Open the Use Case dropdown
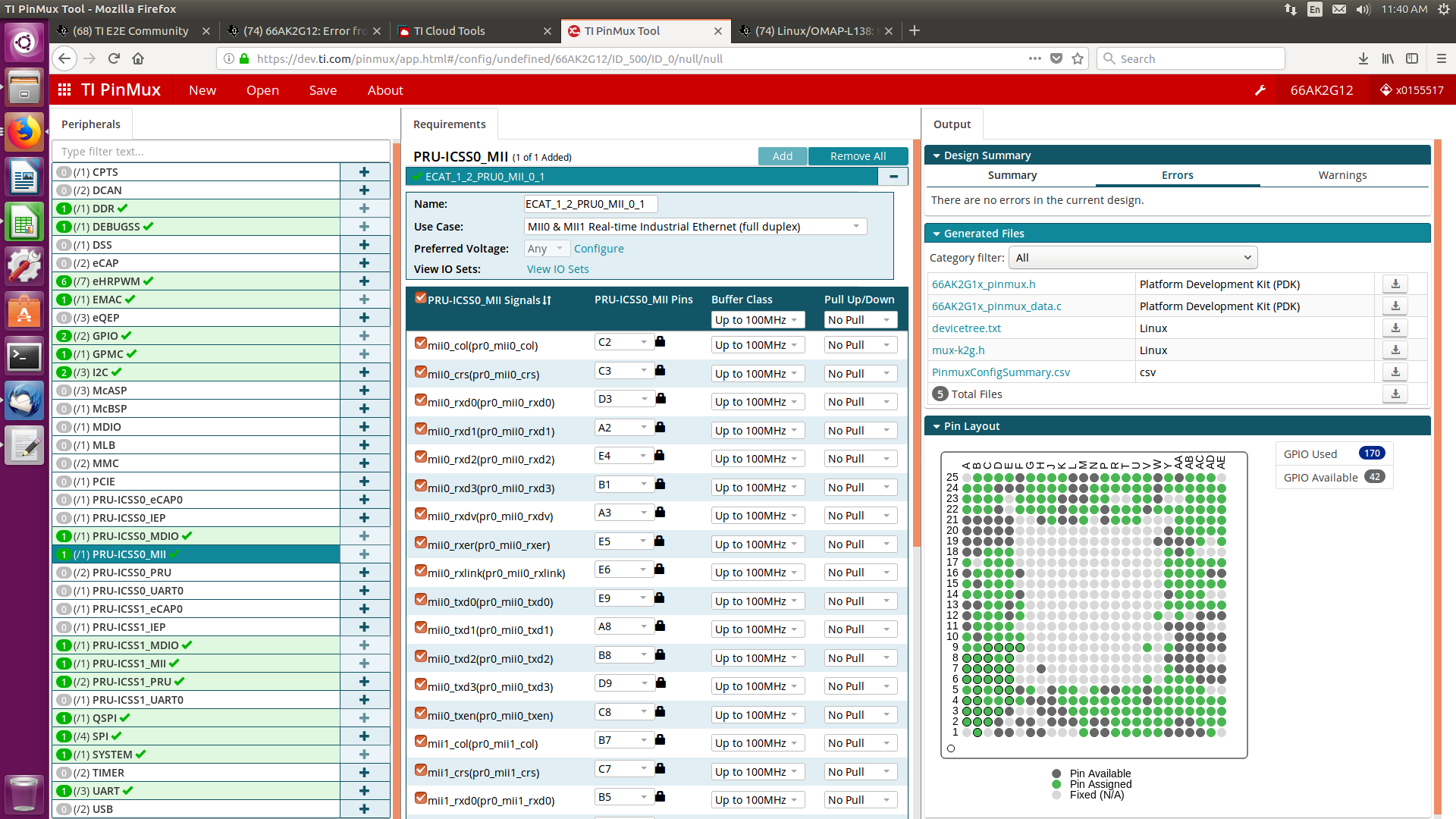 pos(695,227)
